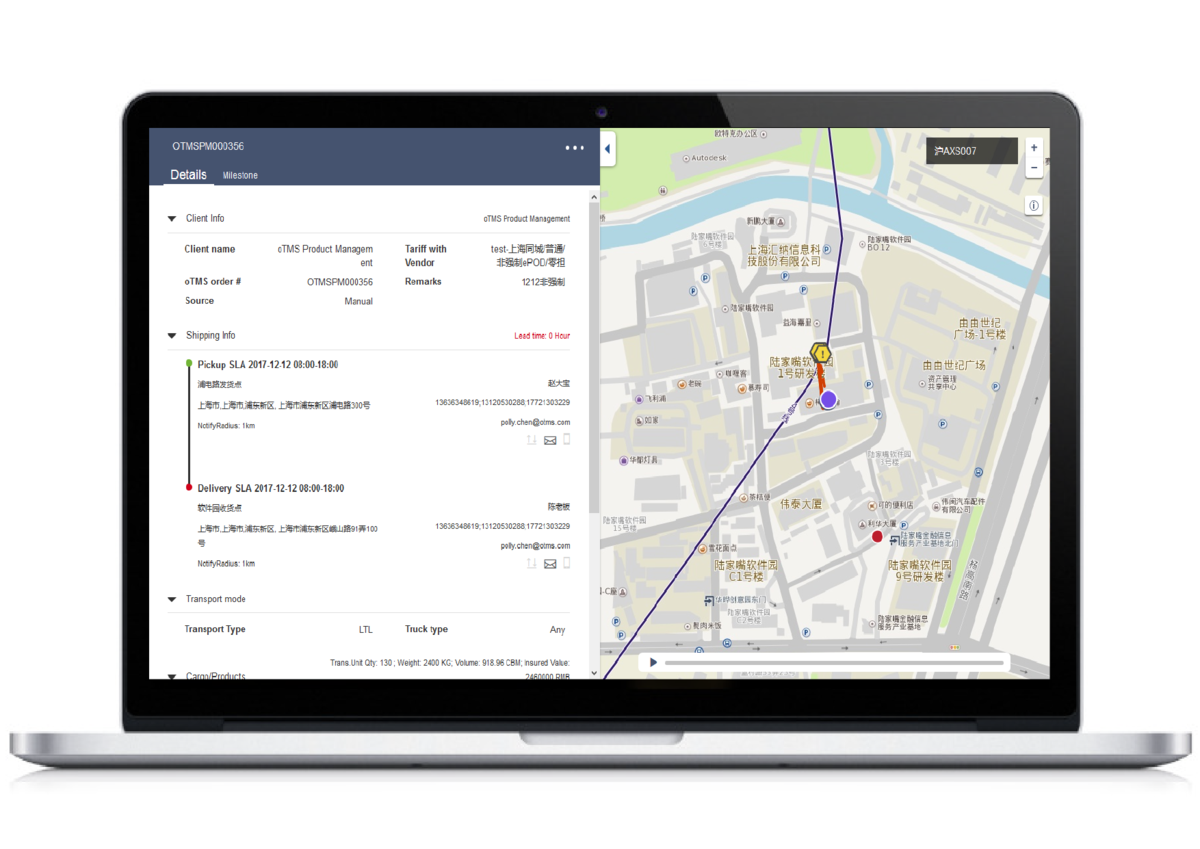Collapse the Client Info section
The width and height of the screenshot is (1200, 849).
pyautogui.click(x=172, y=218)
